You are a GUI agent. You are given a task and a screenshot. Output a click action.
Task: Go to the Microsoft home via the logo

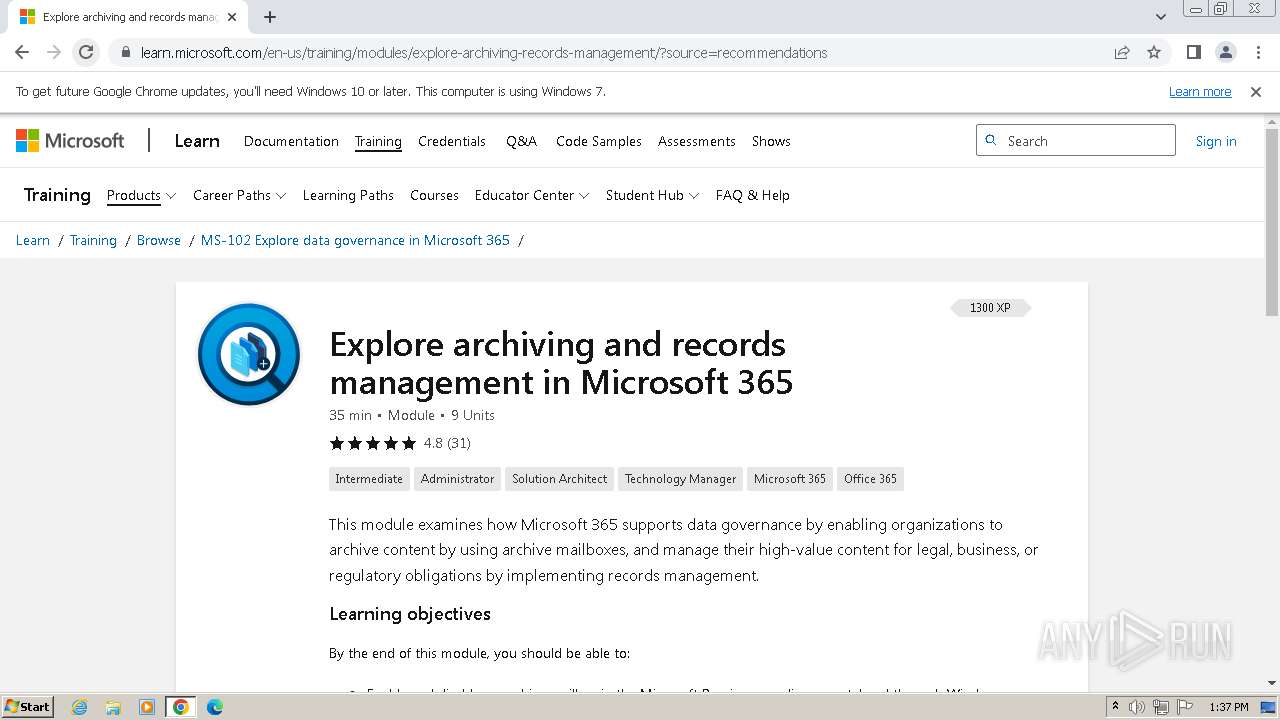click(x=70, y=141)
